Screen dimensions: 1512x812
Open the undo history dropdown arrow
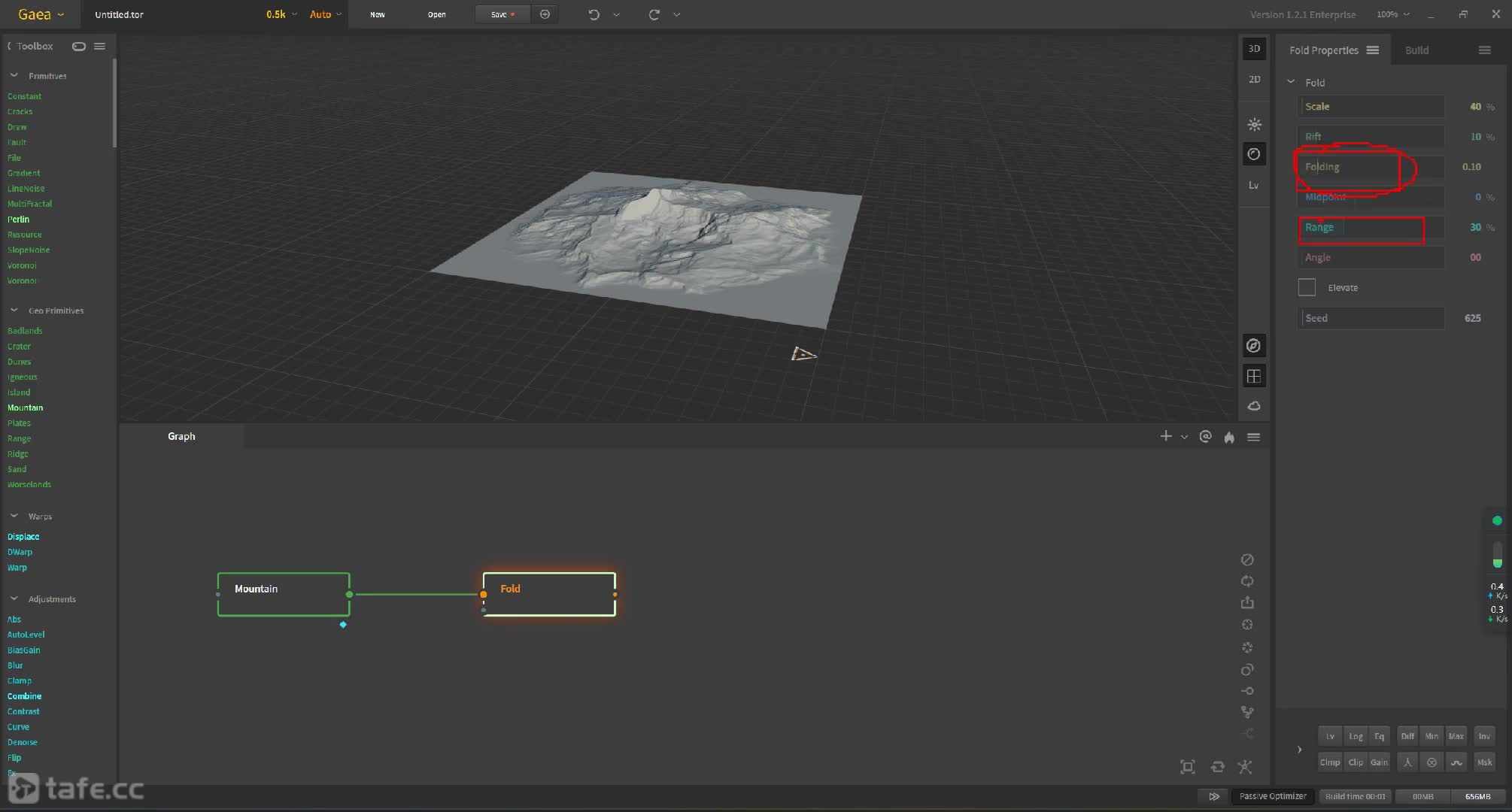(616, 14)
